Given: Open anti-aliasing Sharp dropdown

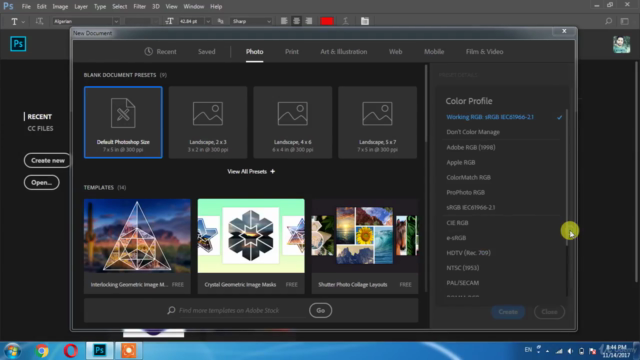Looking at the screenshot, I should click(251, 21).
